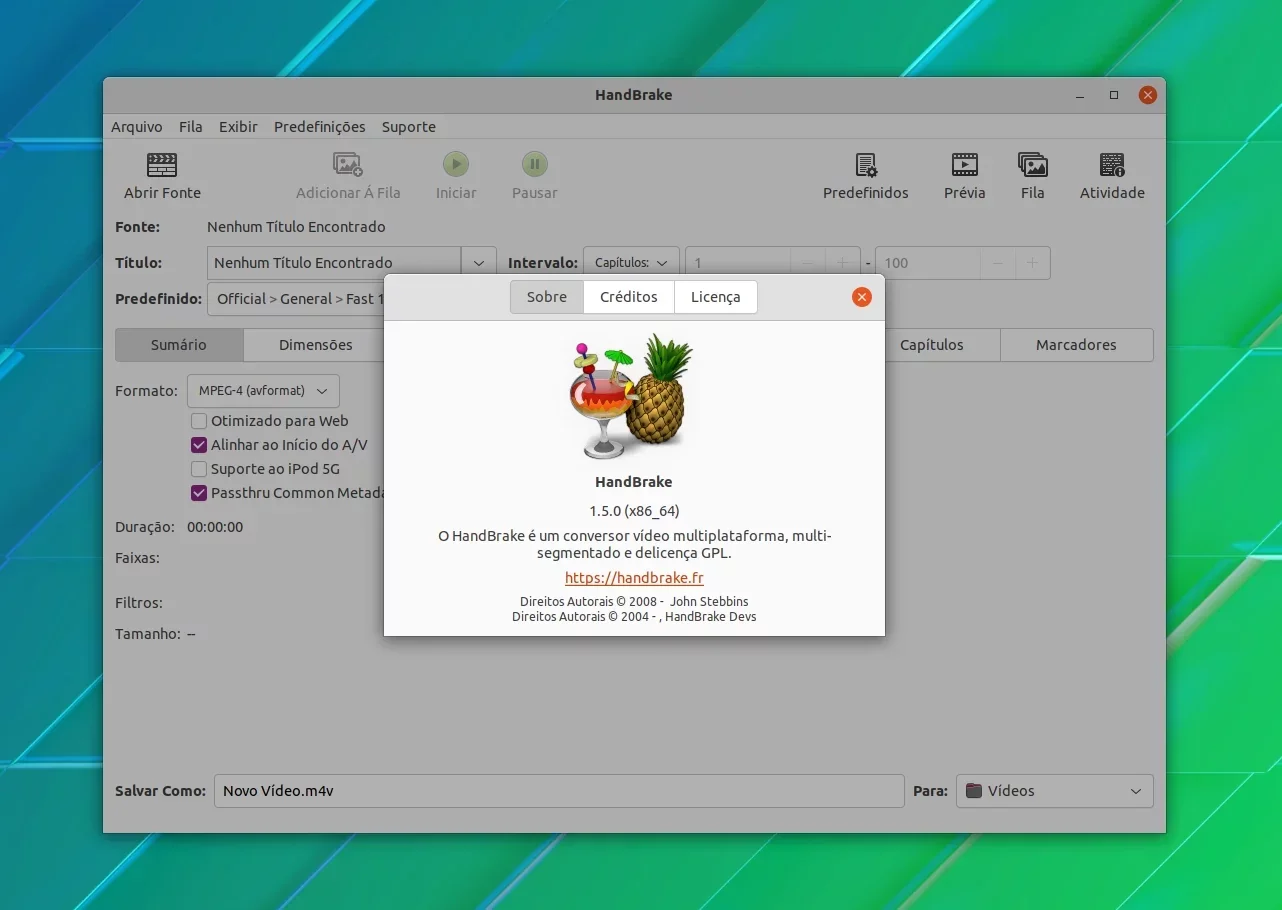The width and height of the screenshot is (1282, 910).
Task: Toggle Otimizado para Web checkbox
Action: click(199, 421)
